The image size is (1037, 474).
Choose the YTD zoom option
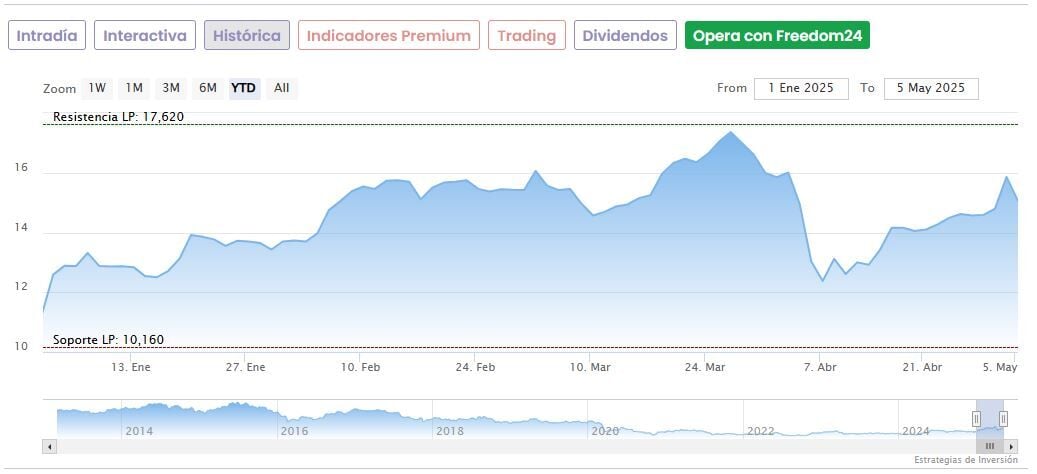[x=244, y=88]
